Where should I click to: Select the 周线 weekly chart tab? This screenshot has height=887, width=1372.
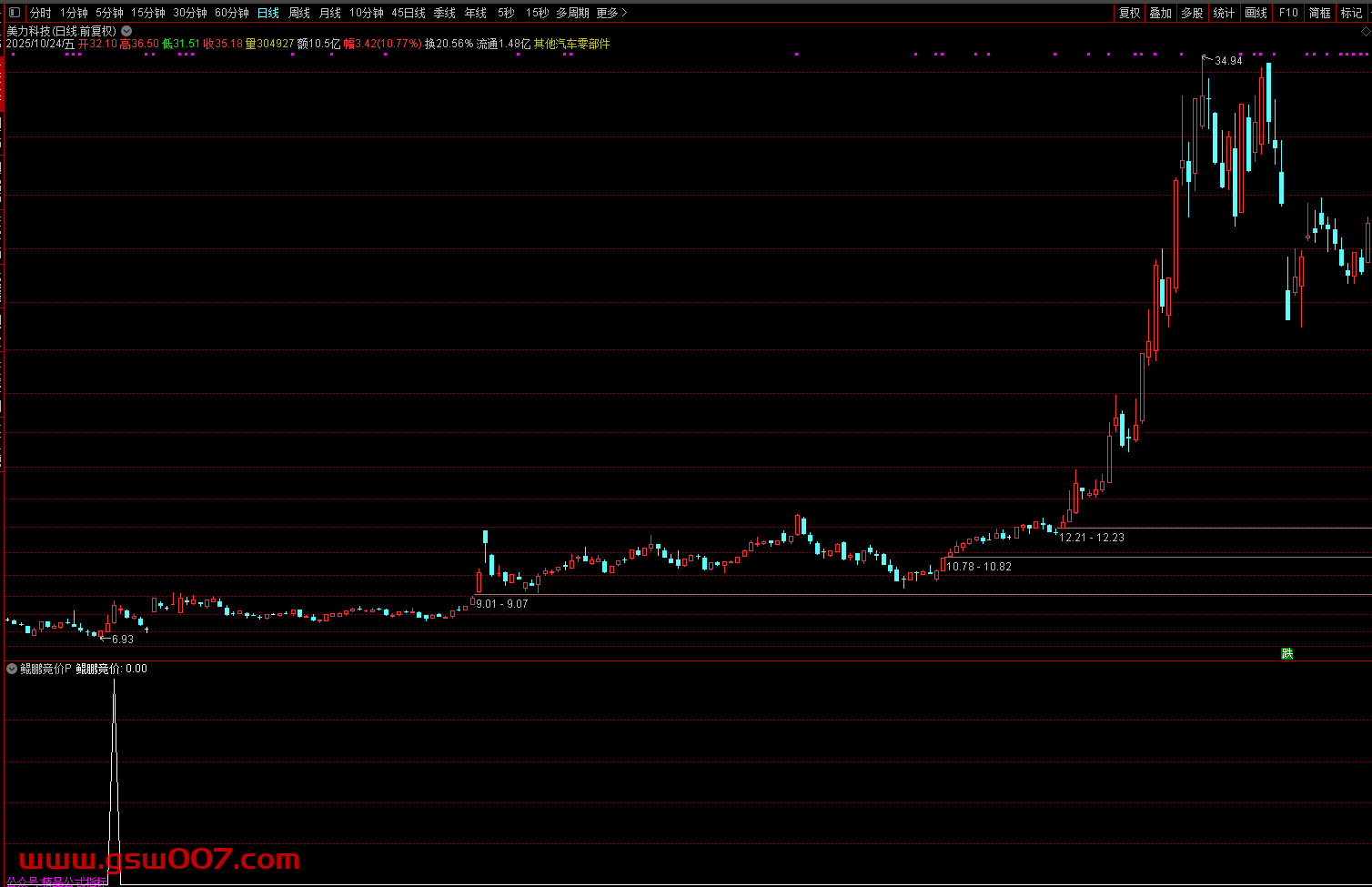[299, 13]
